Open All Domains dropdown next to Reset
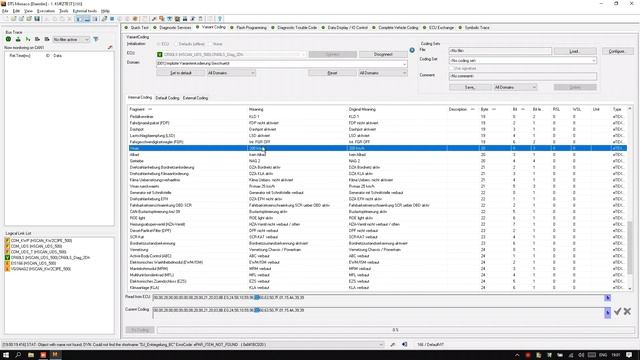The width and height of the screenshot is (640, 360). (x=382, y=73)
